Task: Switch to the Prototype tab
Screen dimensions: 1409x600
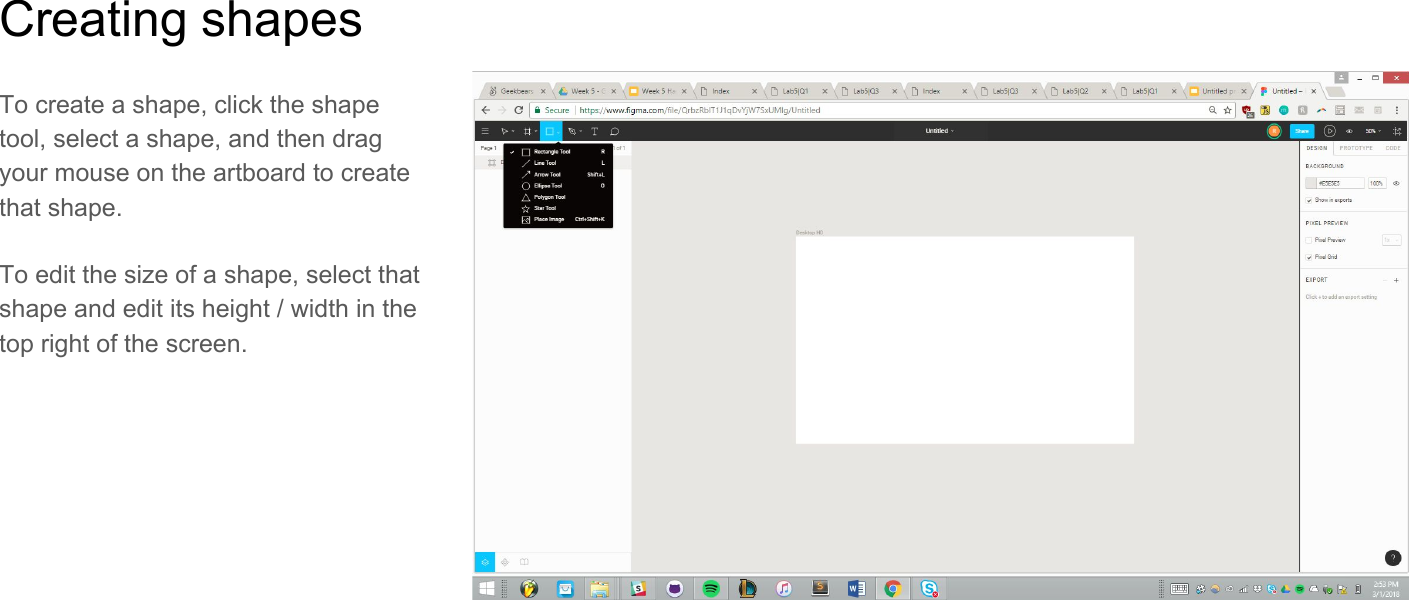Action: click(x=1356, y=148)
